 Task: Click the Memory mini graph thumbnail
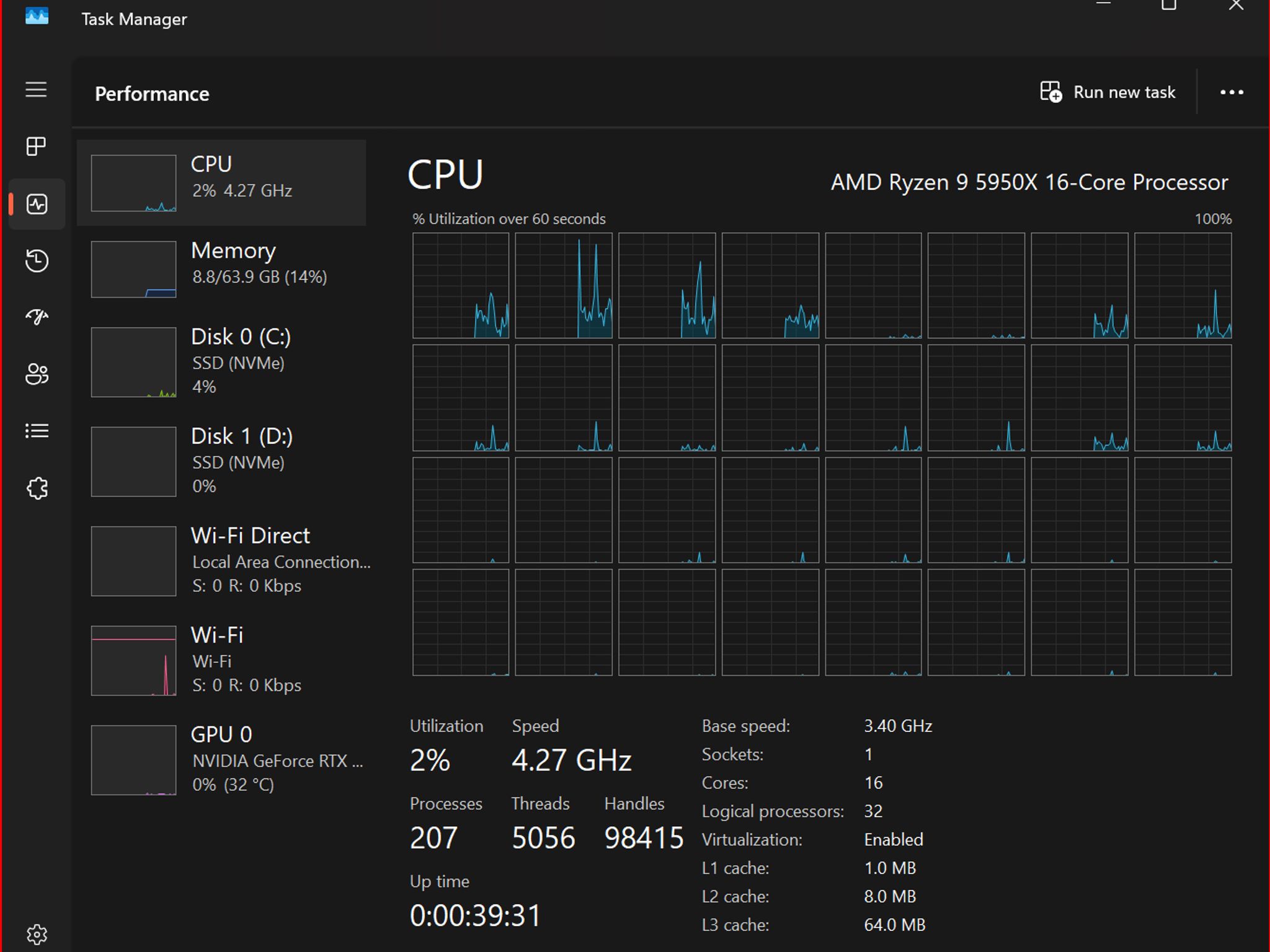pyautogui.click(x=133, y=269)
